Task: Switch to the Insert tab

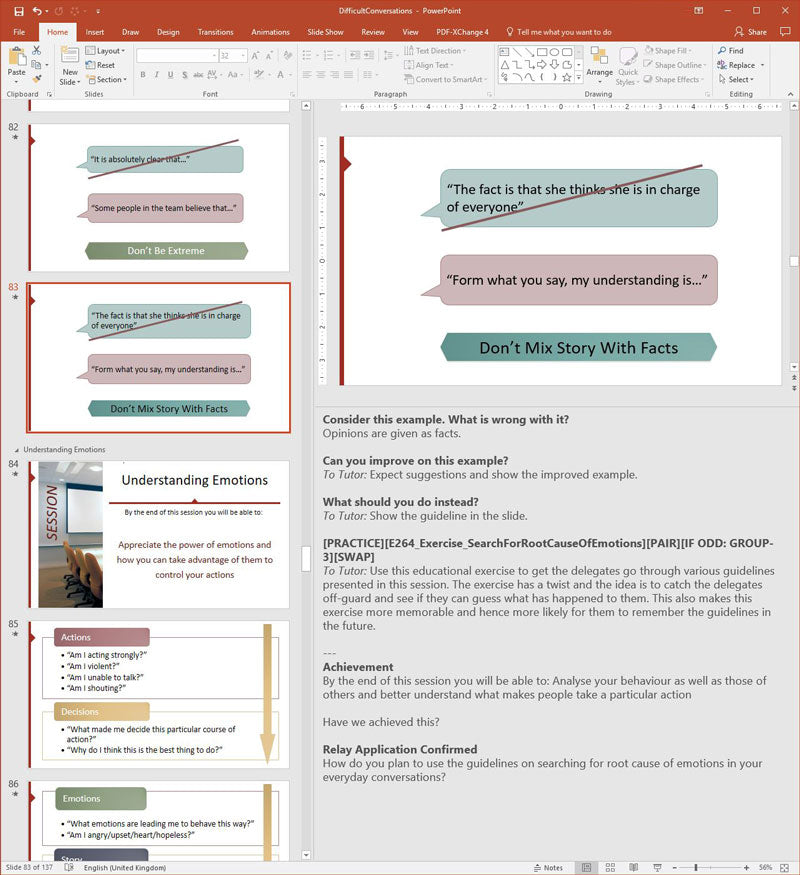Action: tap(94, 32)
